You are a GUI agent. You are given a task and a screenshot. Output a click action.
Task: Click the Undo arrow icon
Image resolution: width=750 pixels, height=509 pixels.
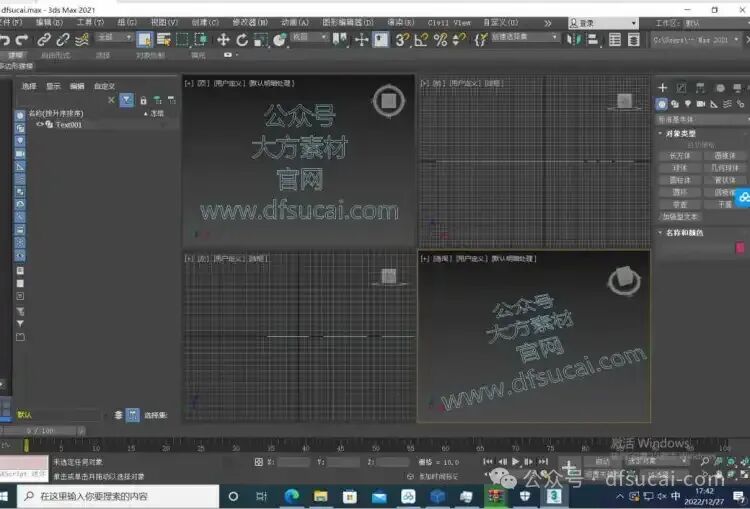click(x=5, y=40)
